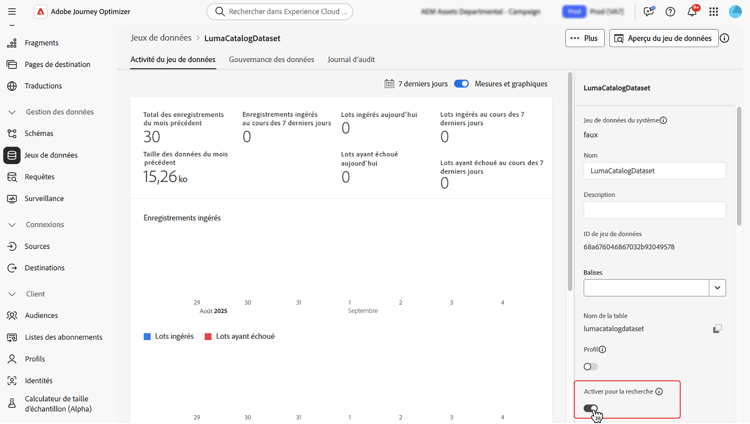Click the Surveillance monitor icon
Image resolution: width=750 pixels, height=424 pixels.
[12, 199]
